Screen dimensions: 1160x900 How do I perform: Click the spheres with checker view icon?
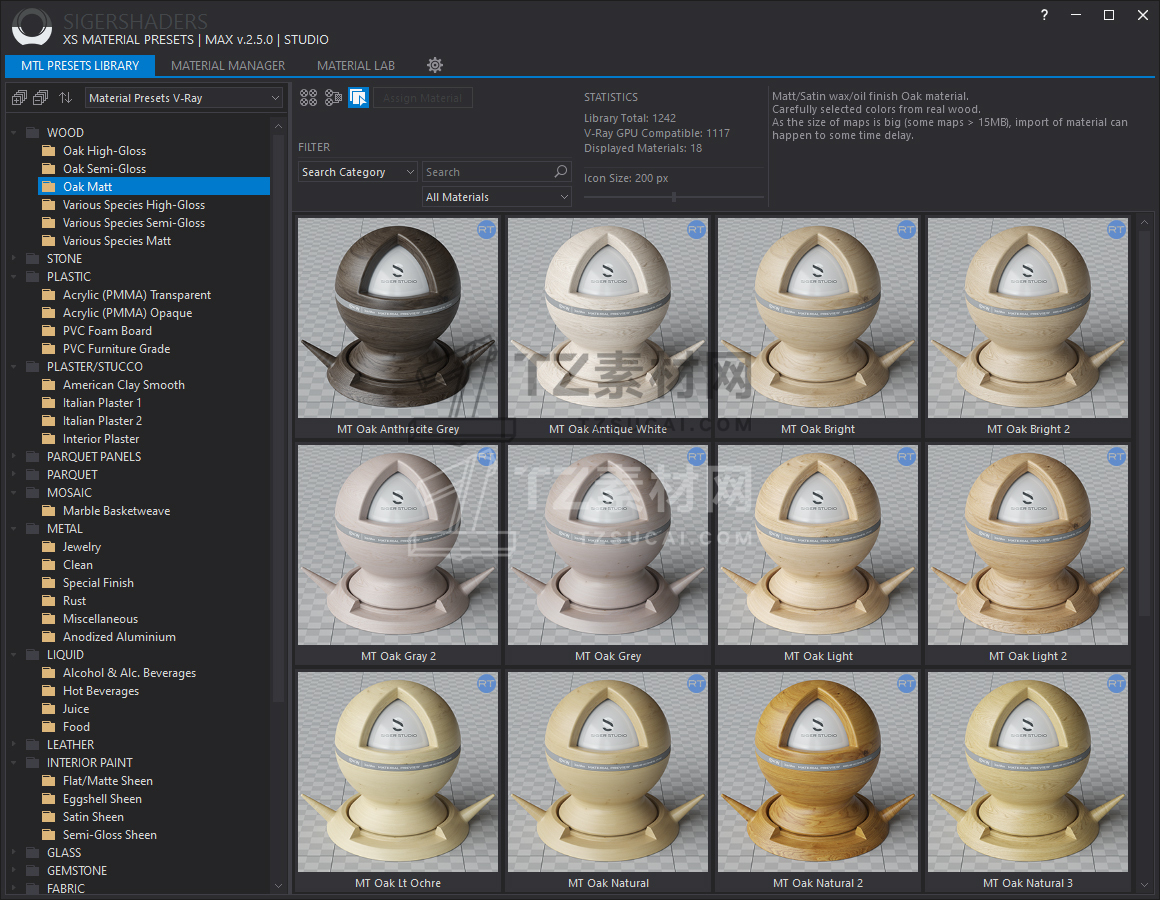(334, 98)
